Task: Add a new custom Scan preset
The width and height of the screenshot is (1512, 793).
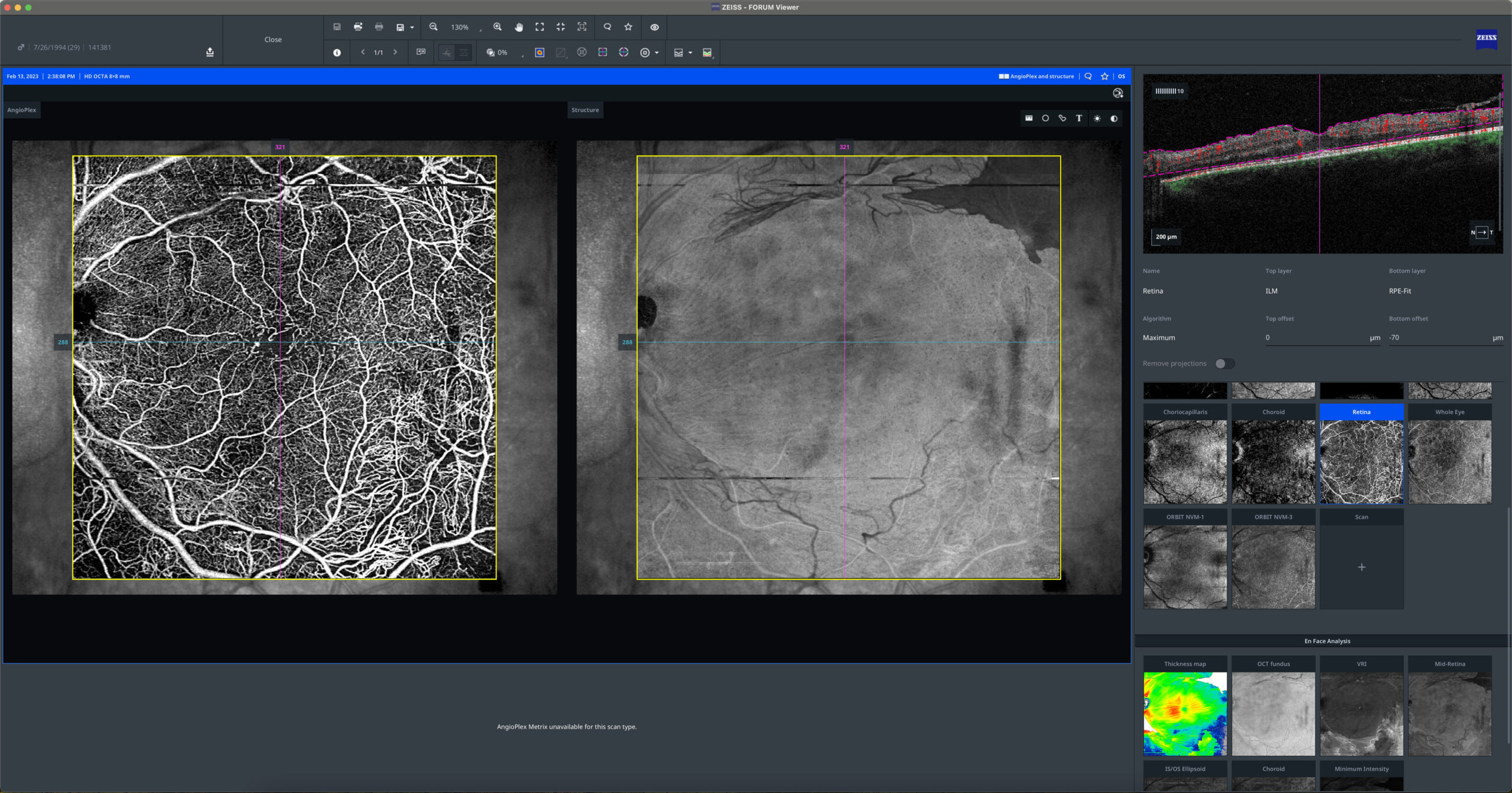Action: pos(1361,567)
